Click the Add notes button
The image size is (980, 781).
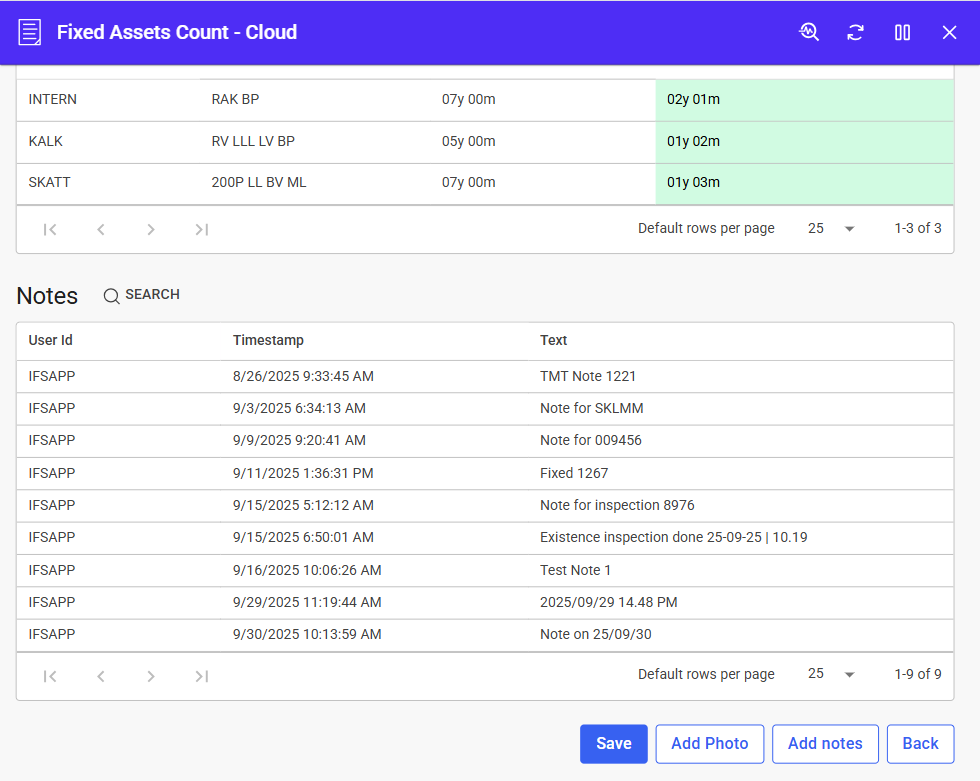click(x=824, y=743)
